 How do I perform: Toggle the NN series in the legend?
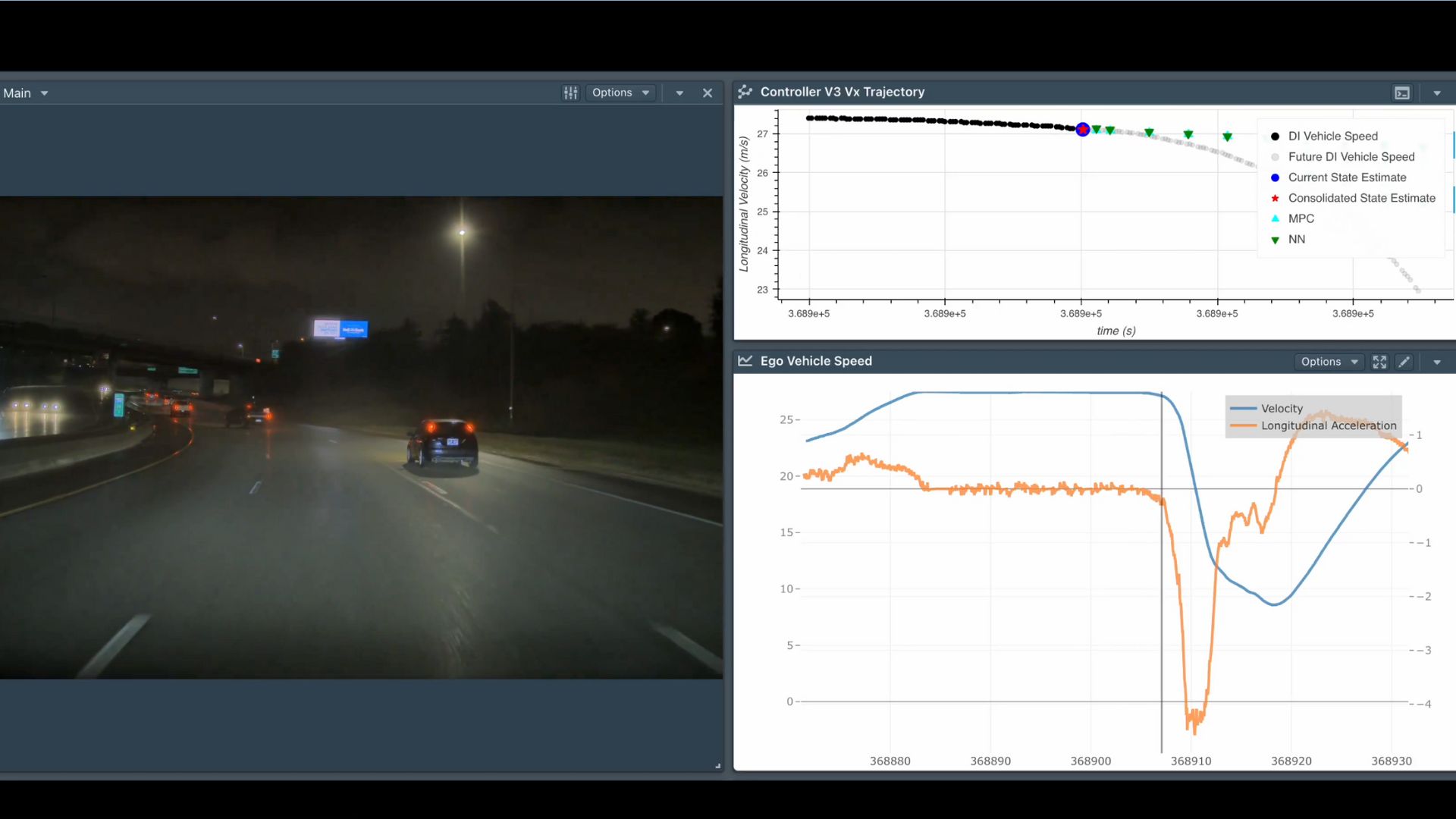[1296, 240]
